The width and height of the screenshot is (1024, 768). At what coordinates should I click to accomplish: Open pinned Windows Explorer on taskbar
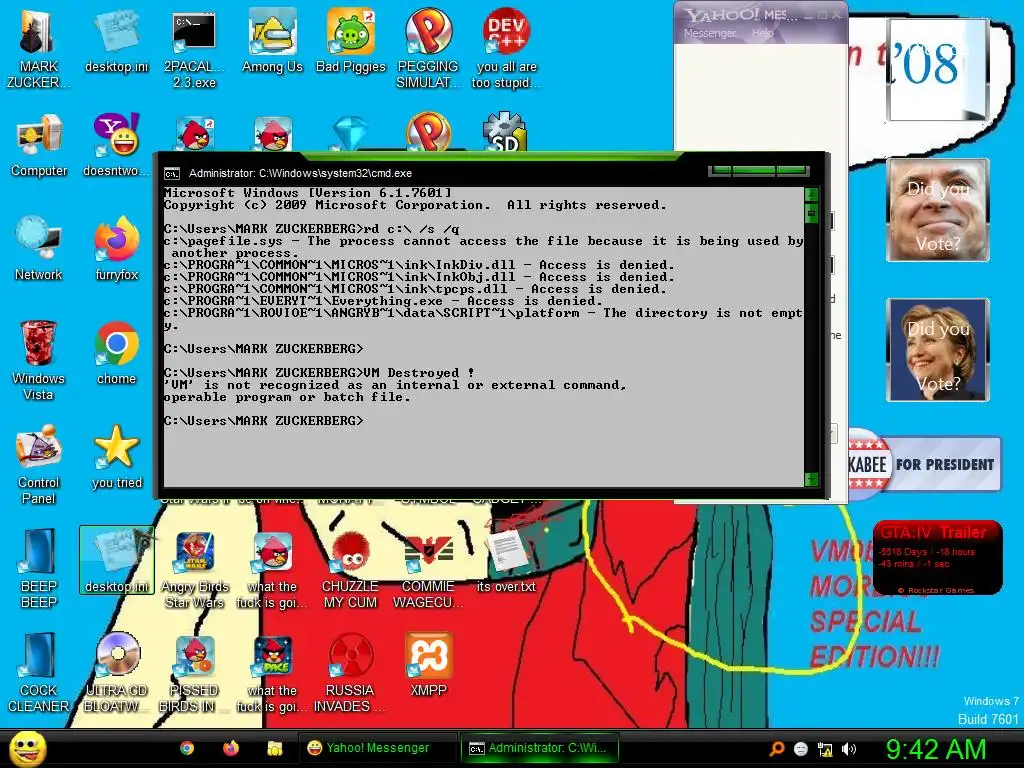[274, 748]
